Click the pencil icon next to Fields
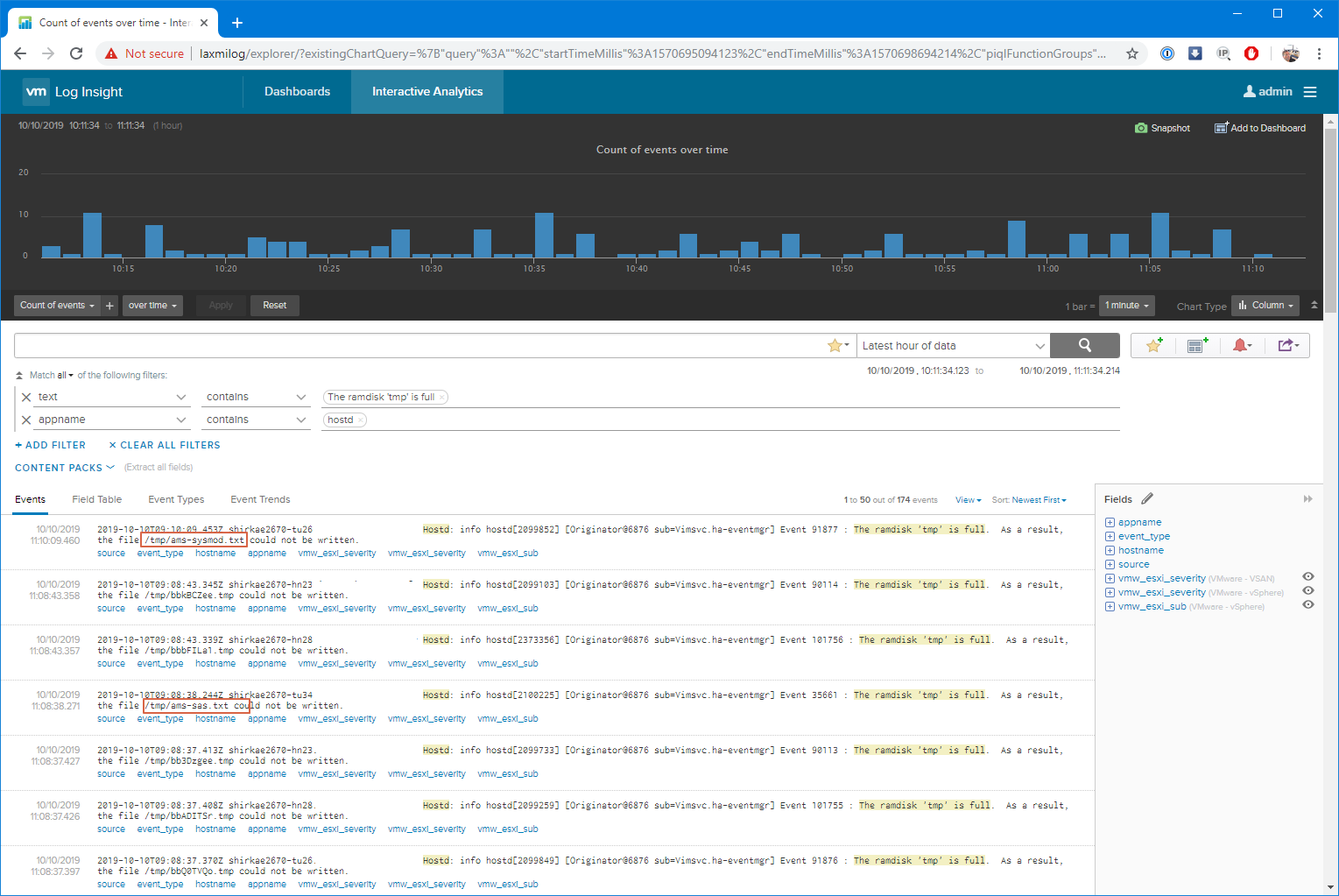 click(x=1147, y=498)
